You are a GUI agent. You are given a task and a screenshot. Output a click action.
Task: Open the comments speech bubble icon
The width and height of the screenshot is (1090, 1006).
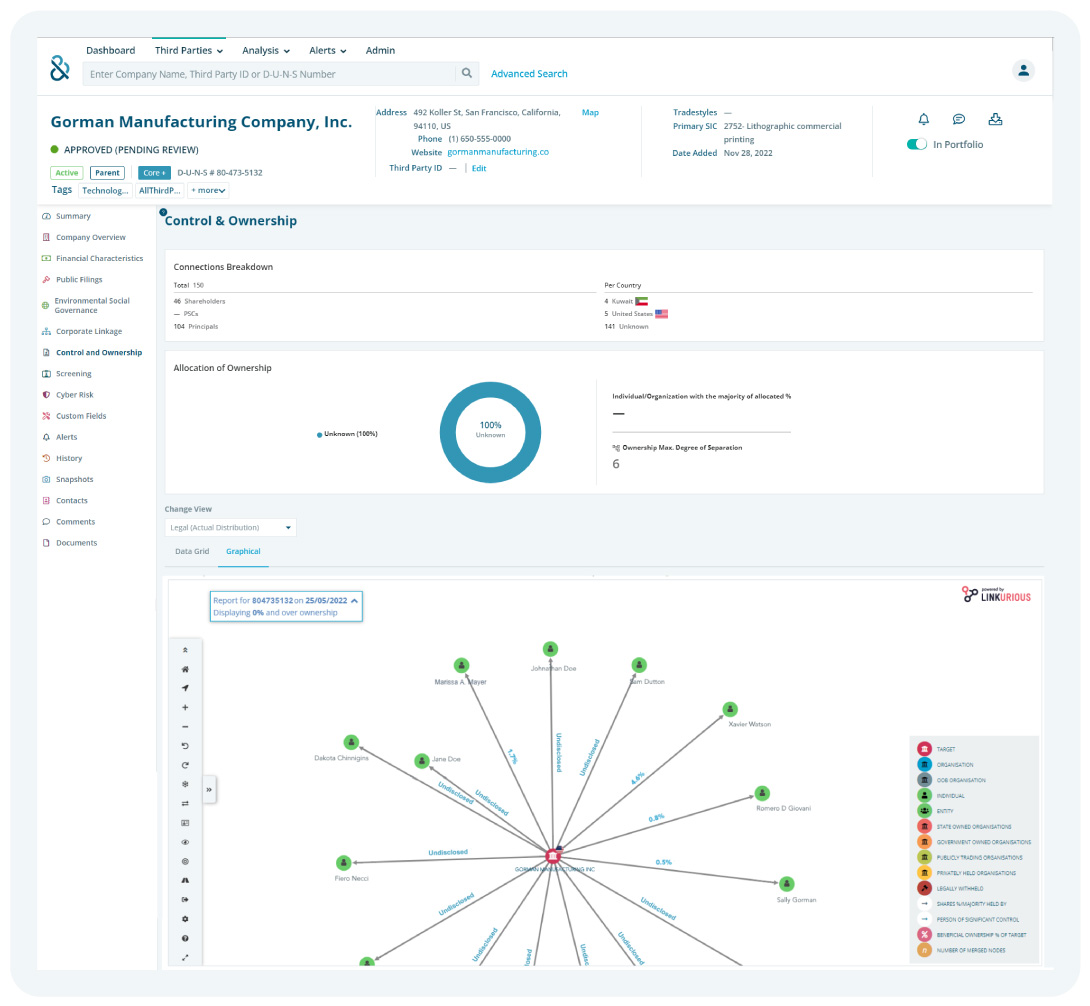[959, 120]
